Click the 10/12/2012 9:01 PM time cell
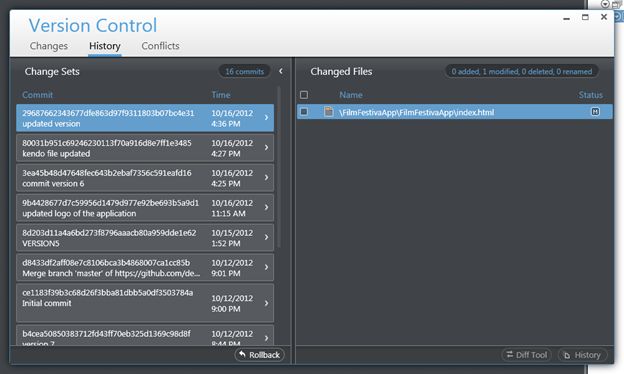The width and height of the screenshot is (624, 374). (x=232, y=268)
